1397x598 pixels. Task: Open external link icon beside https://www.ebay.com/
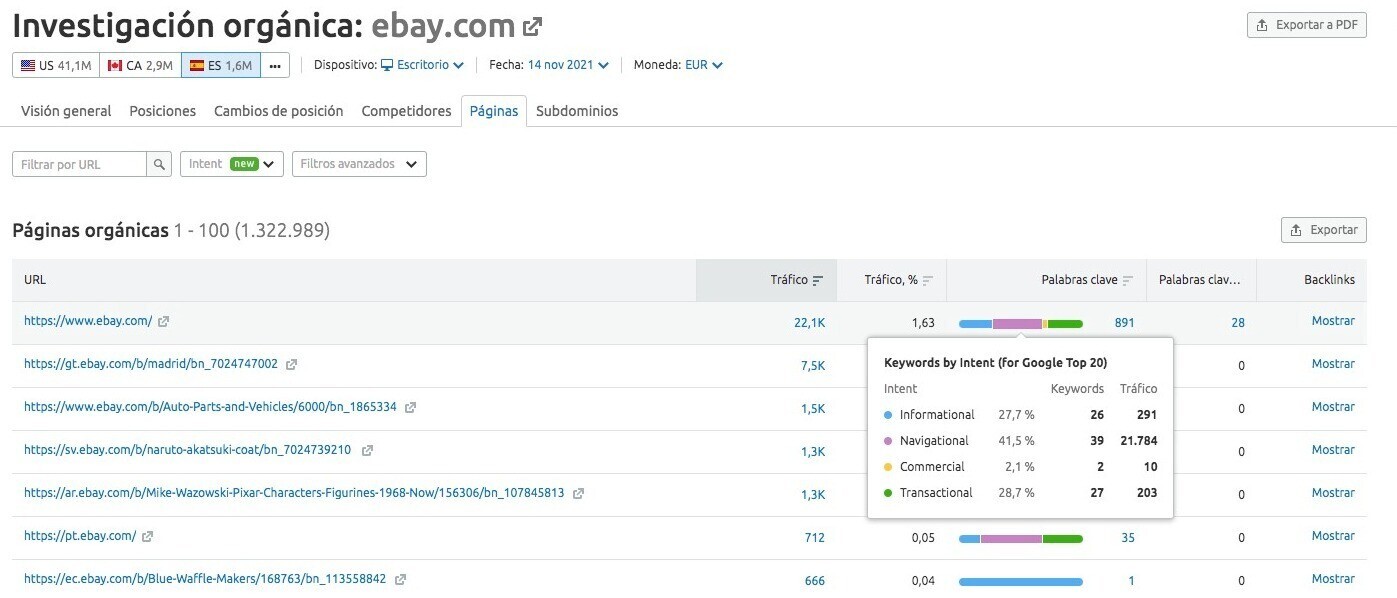pos(164,322)
